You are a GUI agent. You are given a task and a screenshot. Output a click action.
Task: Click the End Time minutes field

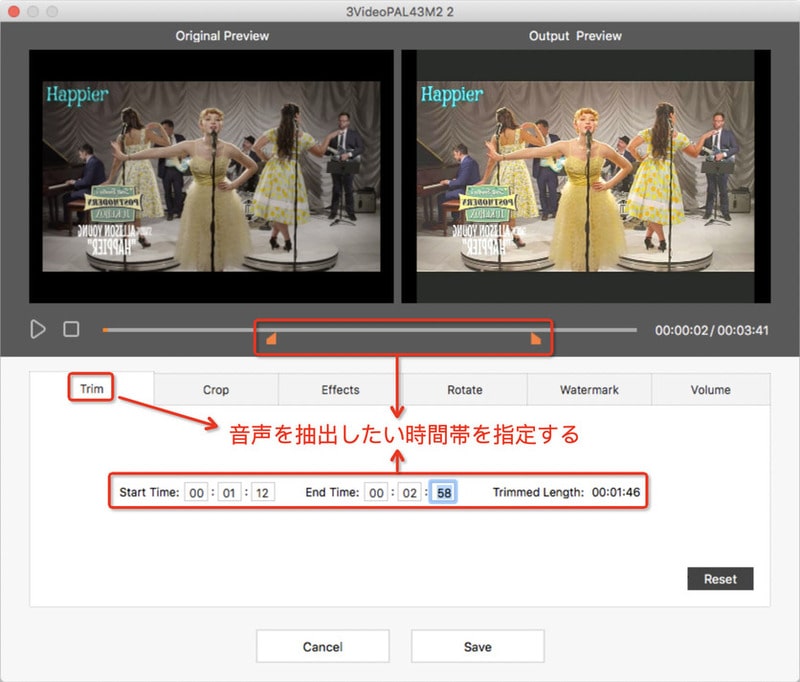[410, 492]
